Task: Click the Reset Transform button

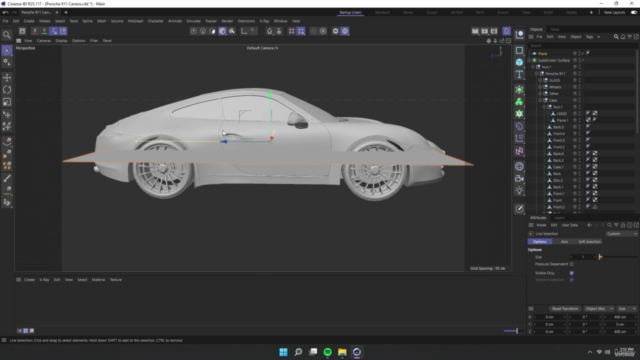Action: pos(565,309)
